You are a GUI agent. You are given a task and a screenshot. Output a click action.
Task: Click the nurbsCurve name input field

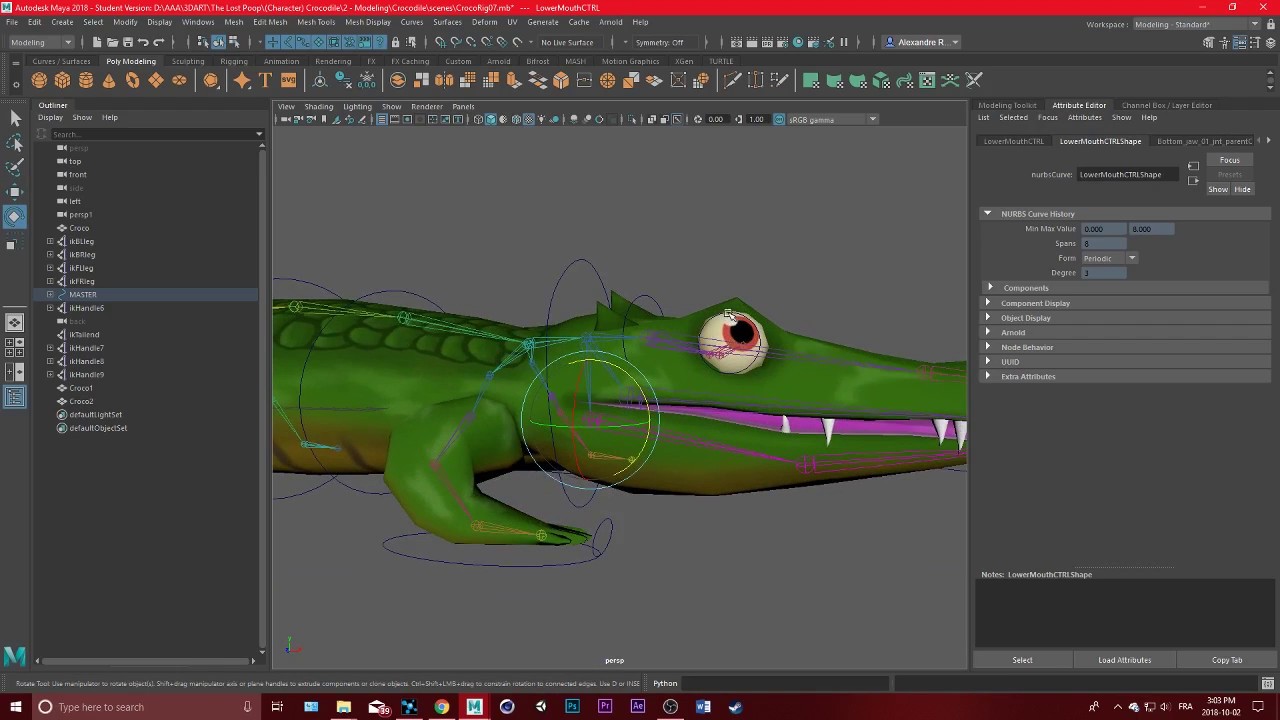click(1128, 175)
